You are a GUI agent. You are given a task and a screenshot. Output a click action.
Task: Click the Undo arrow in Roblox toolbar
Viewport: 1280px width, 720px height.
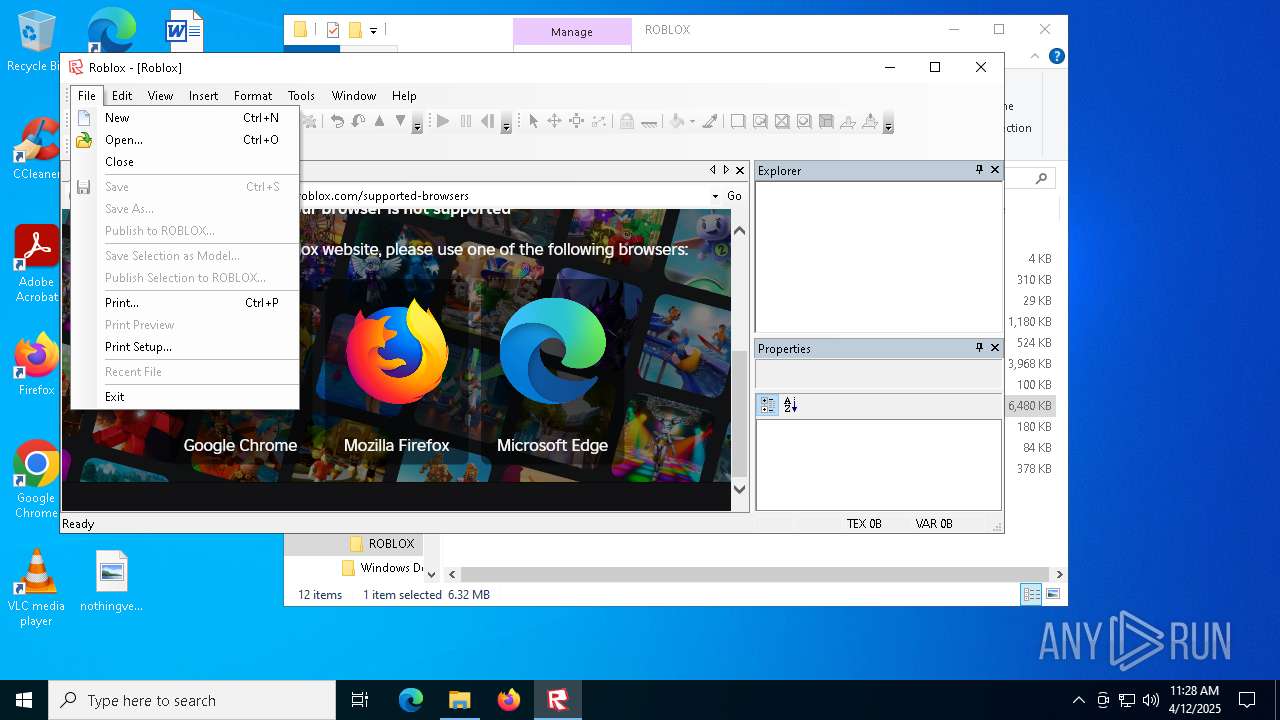(x=337, y=121)
